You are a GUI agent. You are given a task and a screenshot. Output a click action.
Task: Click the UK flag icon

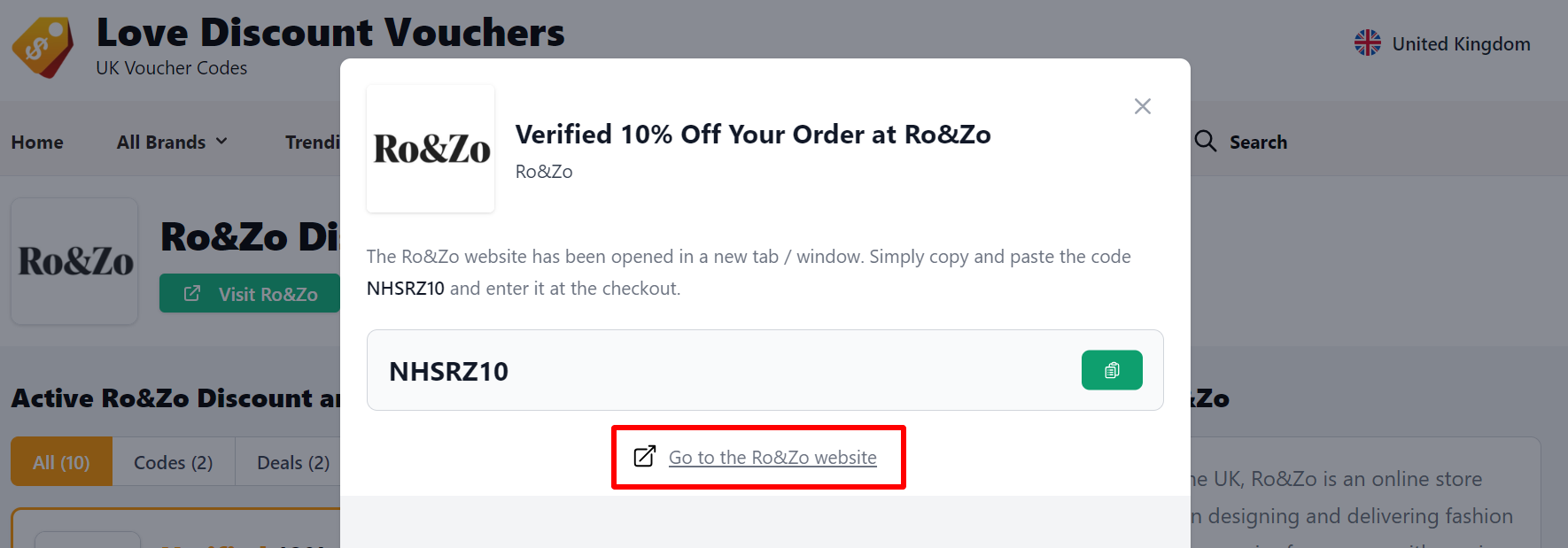[1367, 43]
